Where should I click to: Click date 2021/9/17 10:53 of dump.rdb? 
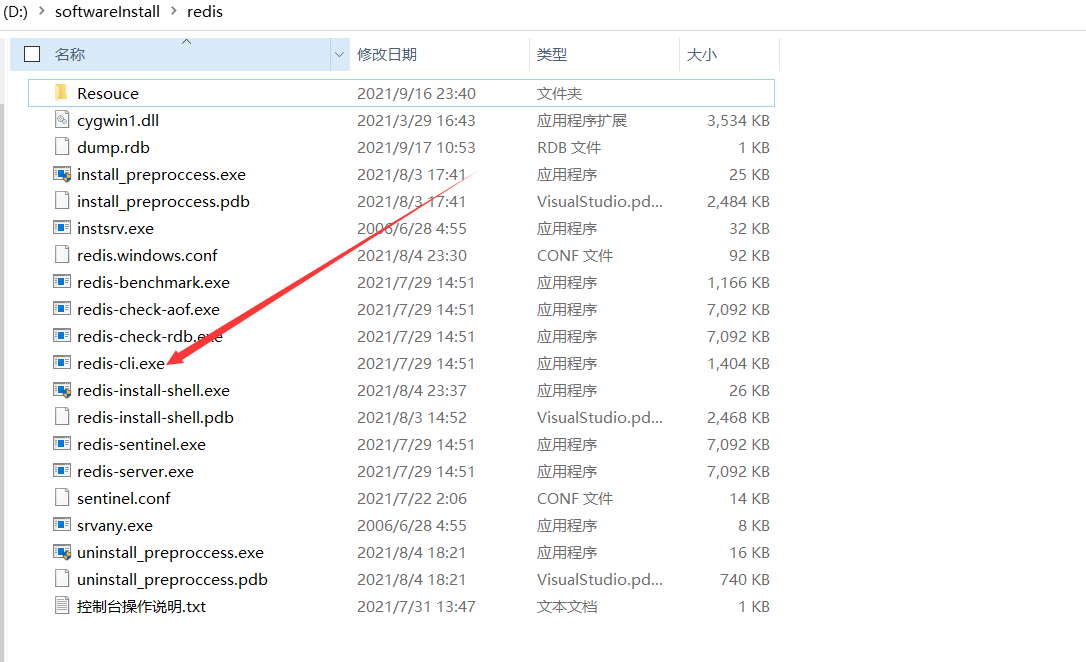tap(416, 147)
